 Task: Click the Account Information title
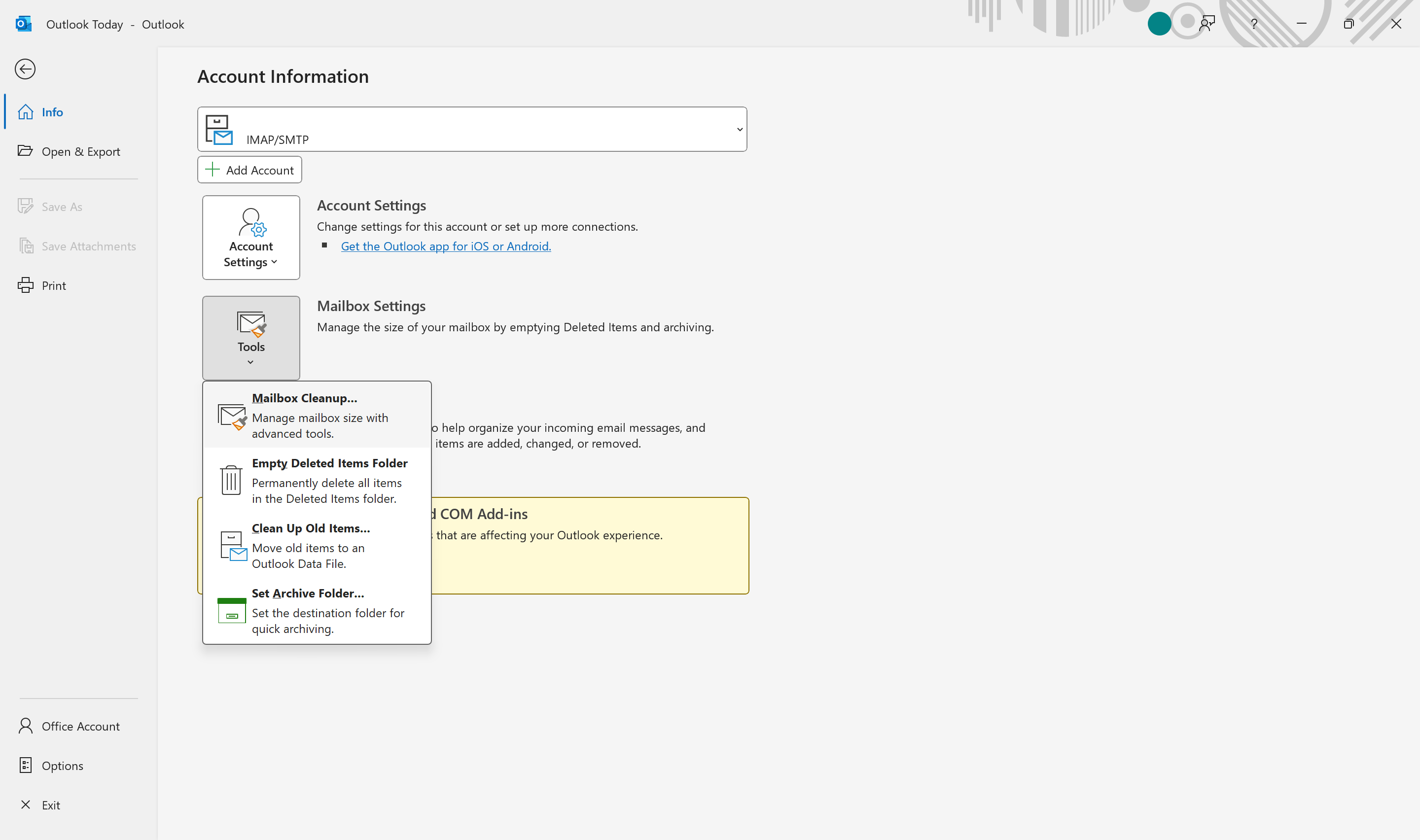click(283, 76)
